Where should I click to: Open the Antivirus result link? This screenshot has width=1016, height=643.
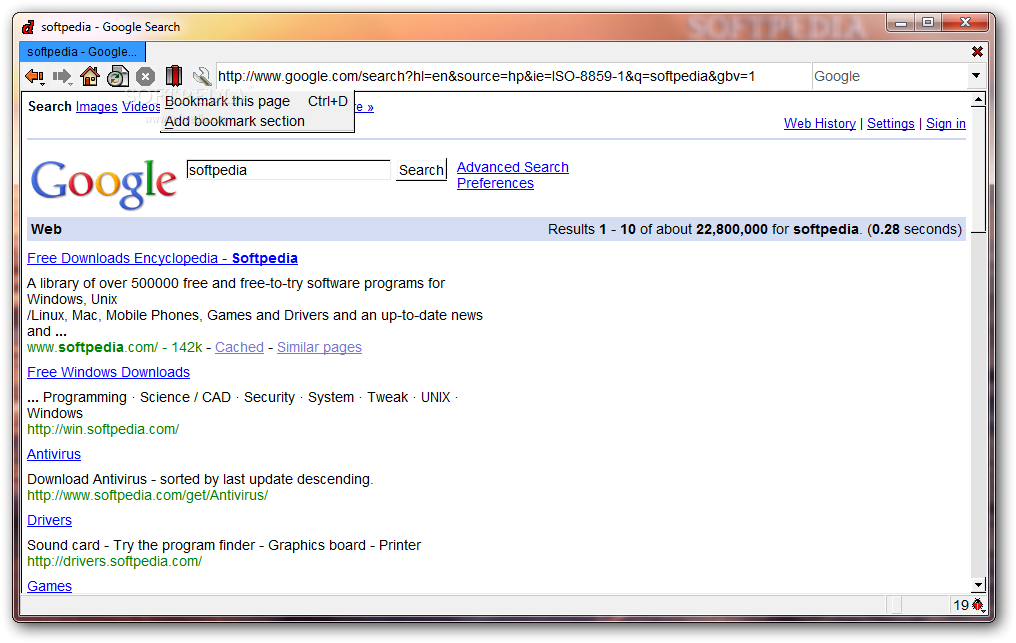[x=54, y=454]
